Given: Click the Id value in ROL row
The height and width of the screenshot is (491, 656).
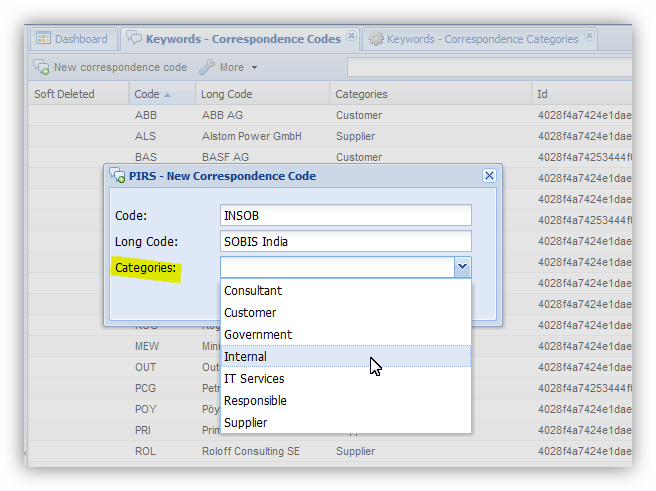Looking at the screenshot, I should pyautogui.click(x=584, y=451).
